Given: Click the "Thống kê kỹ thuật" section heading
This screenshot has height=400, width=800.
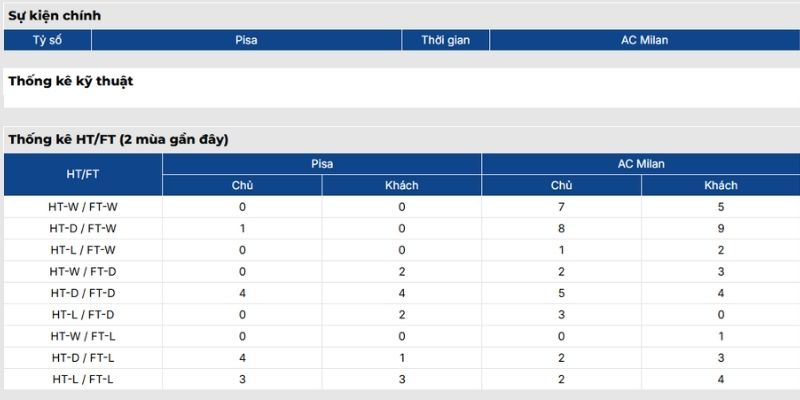Looking at the screenshot, I should (71, 81).
